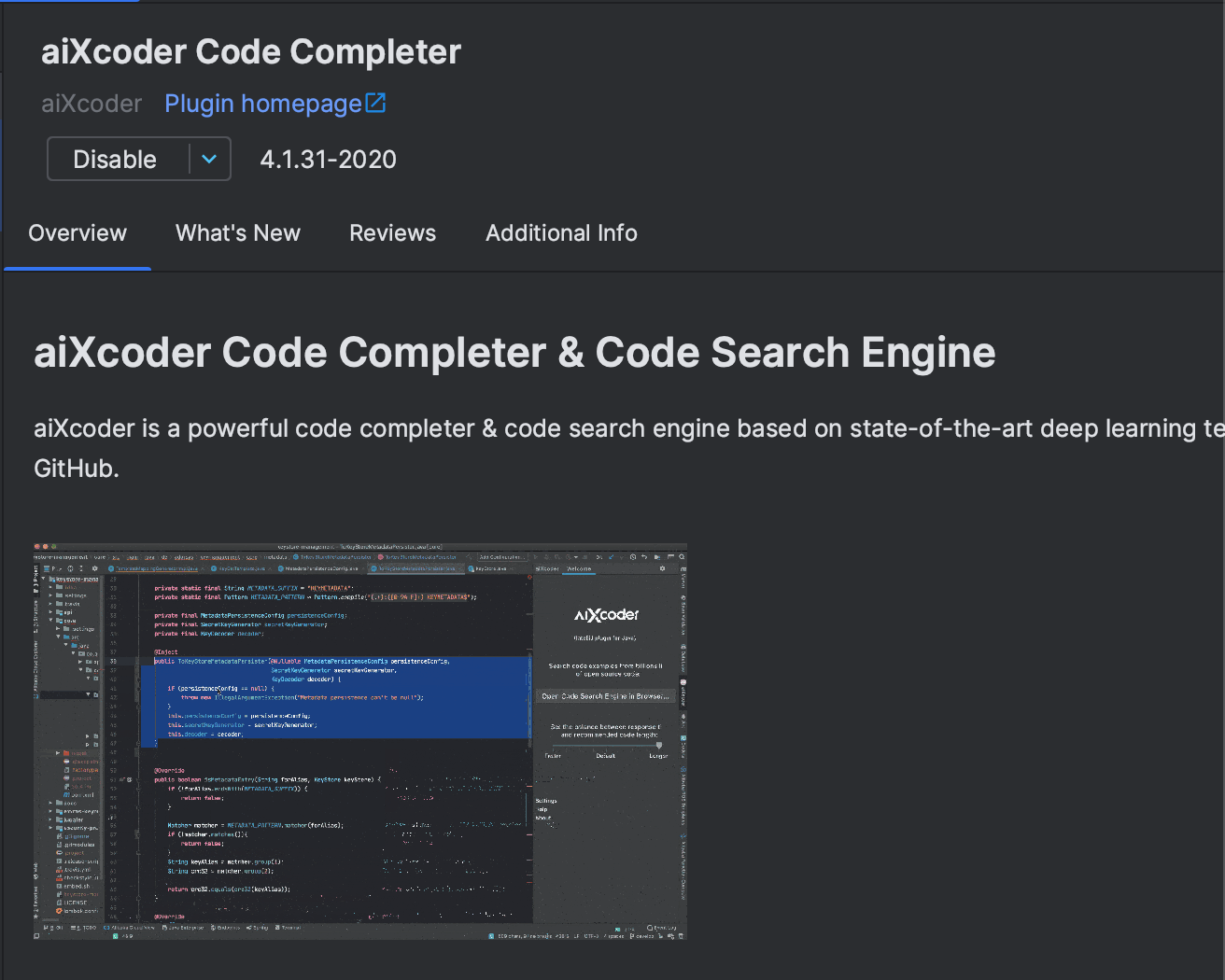This screenshot has width=1225, height=980.
Task: Open the Plugin homepage link
Action: (x=263, y=104)
